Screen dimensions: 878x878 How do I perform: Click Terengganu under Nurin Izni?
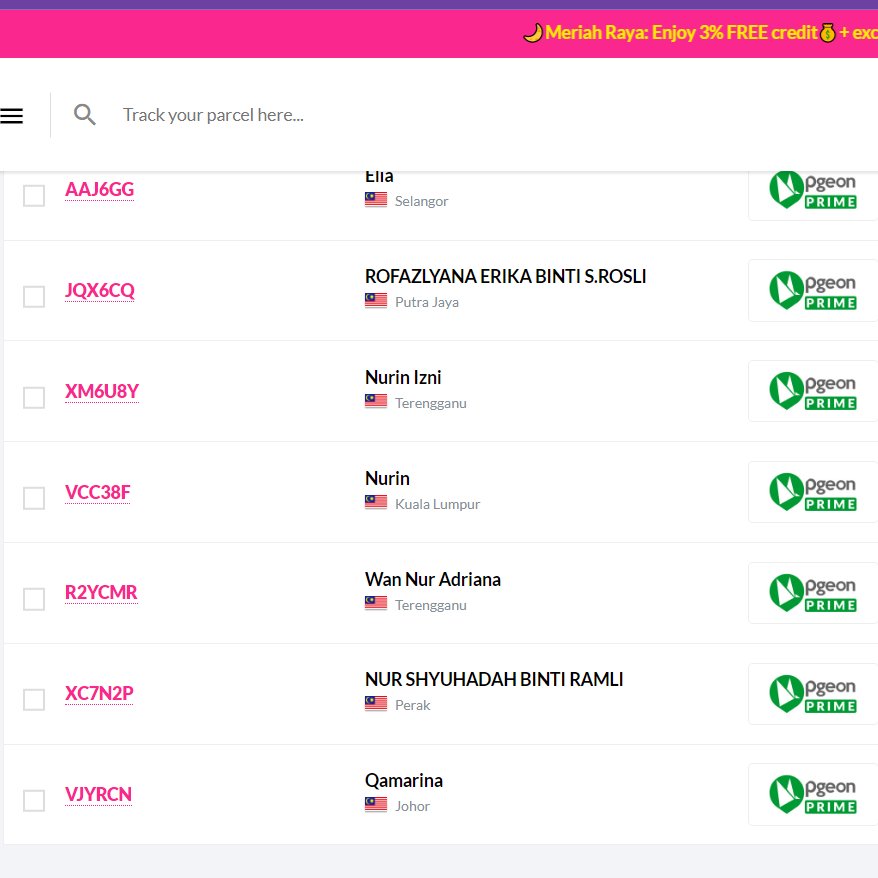coord(431,403)
